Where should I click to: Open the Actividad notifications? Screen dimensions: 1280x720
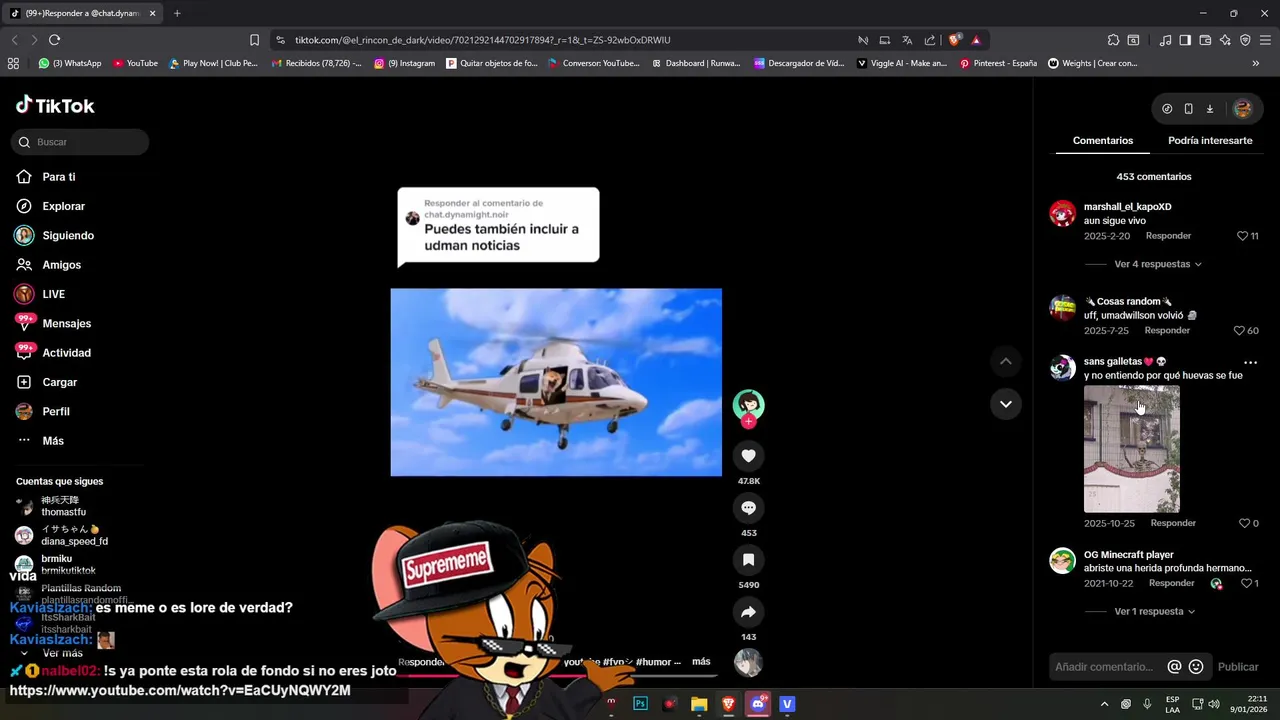53,353
